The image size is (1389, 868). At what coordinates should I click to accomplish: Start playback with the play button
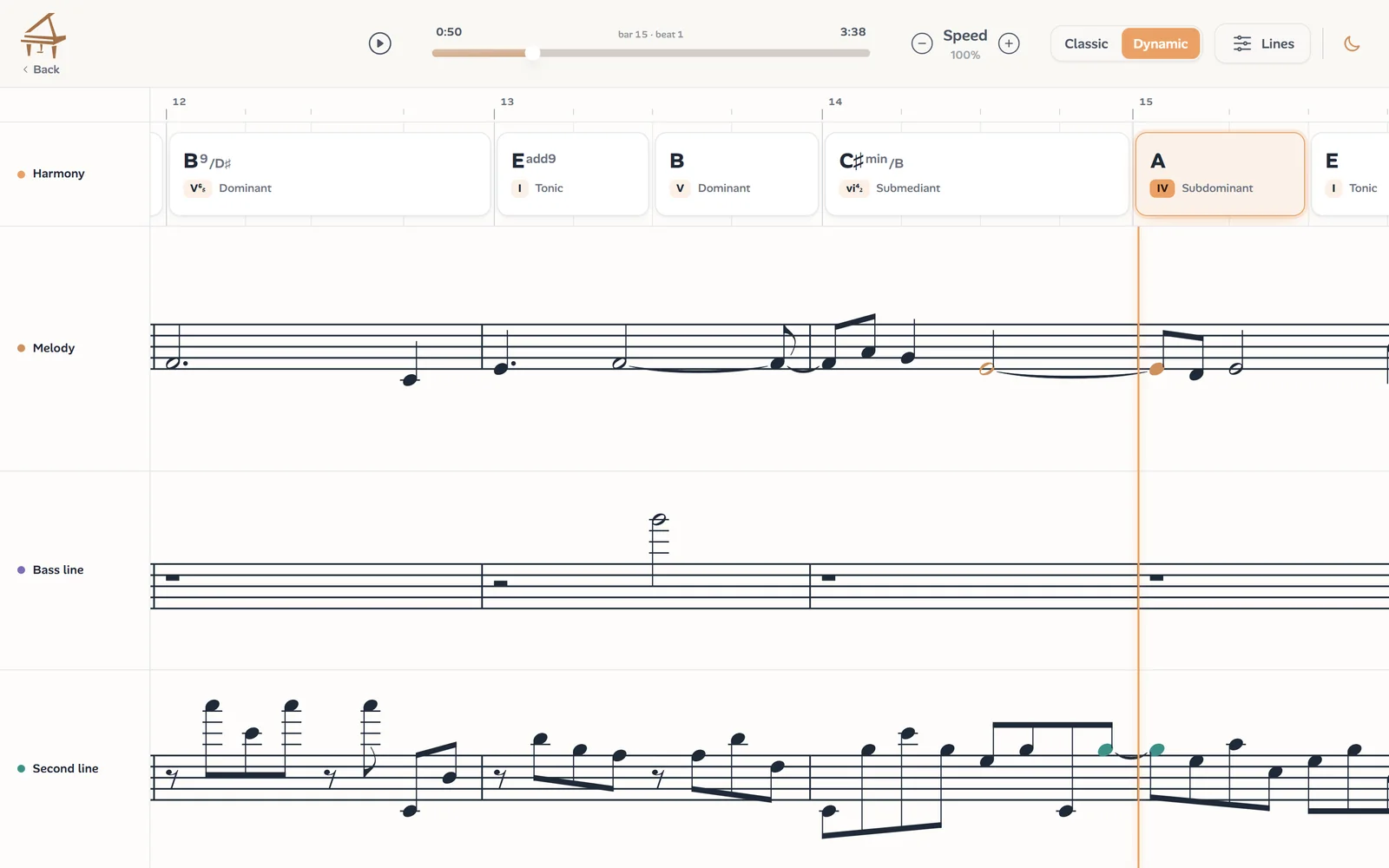click(x=379, y=43)
